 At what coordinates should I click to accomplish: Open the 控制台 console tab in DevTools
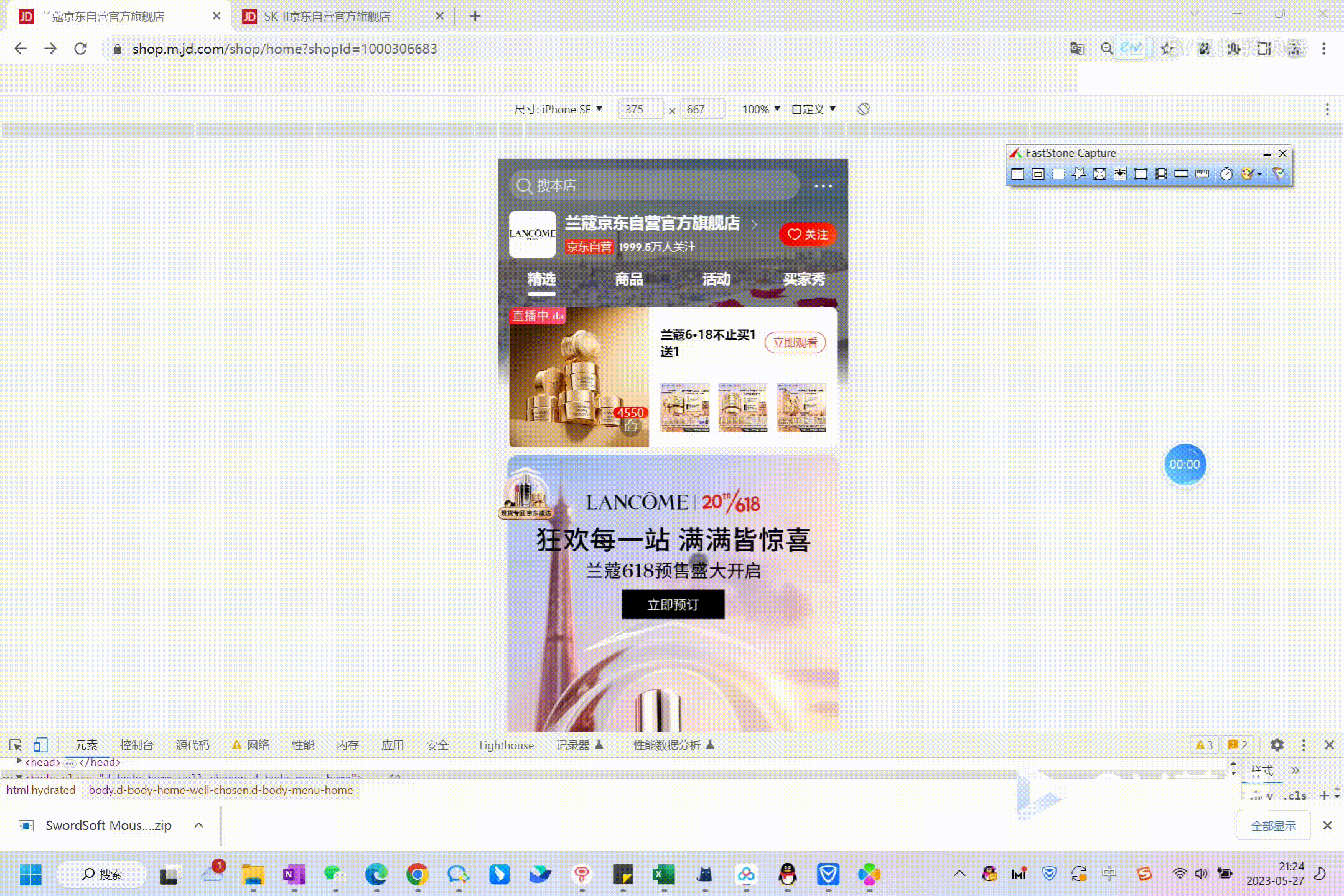tap(136, 745)
